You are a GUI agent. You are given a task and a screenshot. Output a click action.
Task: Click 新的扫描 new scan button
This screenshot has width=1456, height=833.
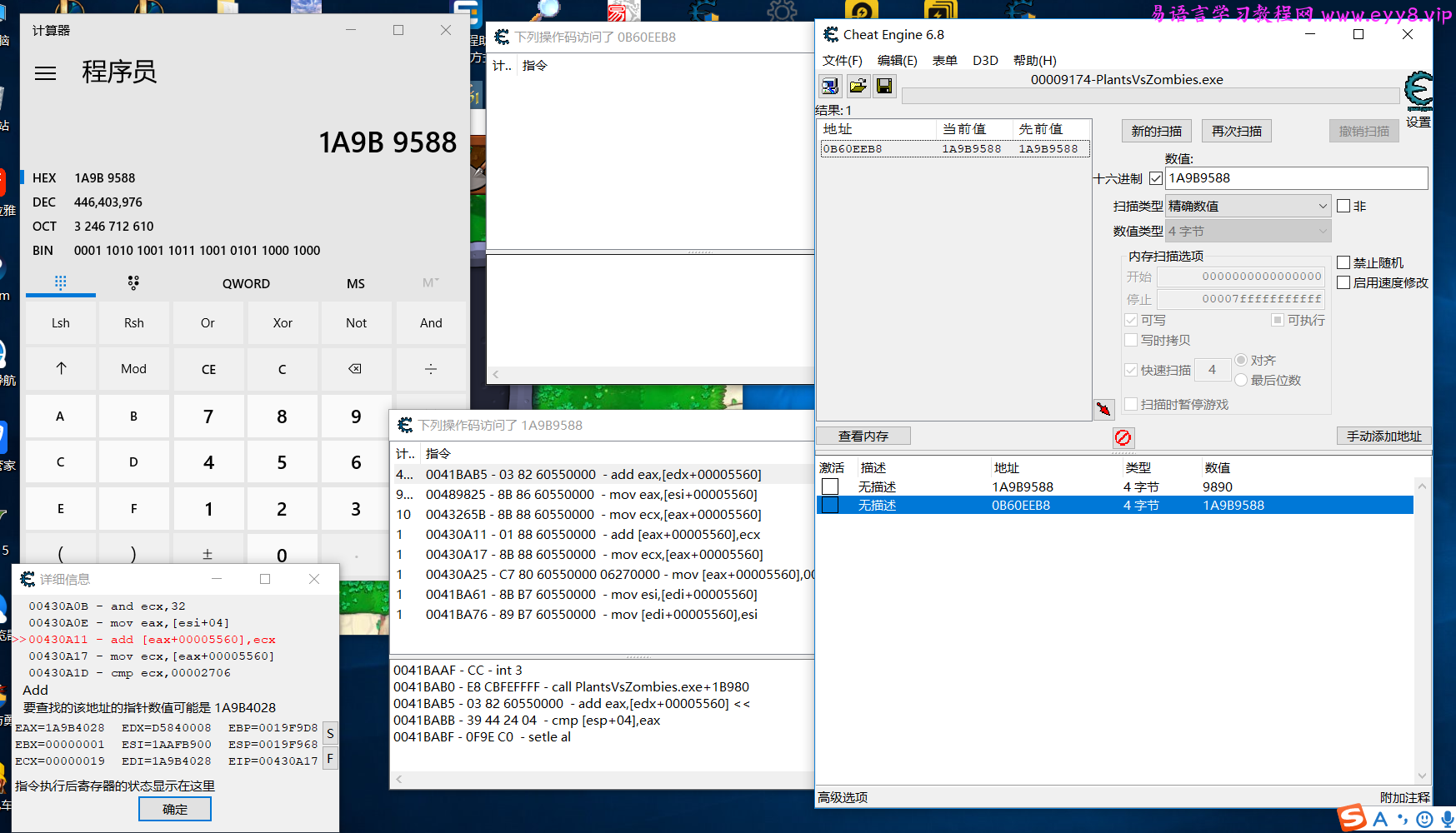pyautogui.click(x=1156, y=131)
